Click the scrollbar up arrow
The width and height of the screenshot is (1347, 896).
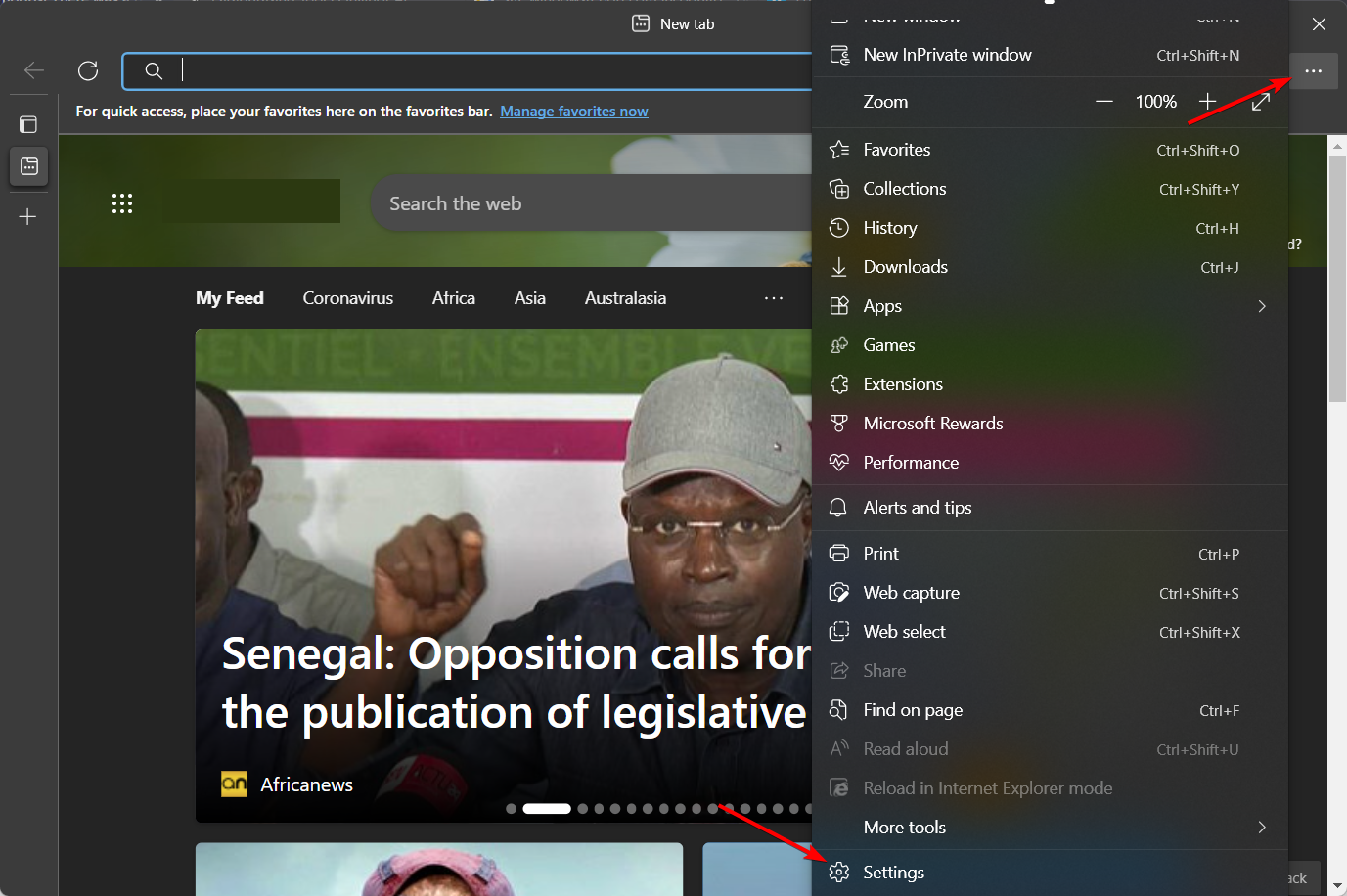tap(1337, 146)
